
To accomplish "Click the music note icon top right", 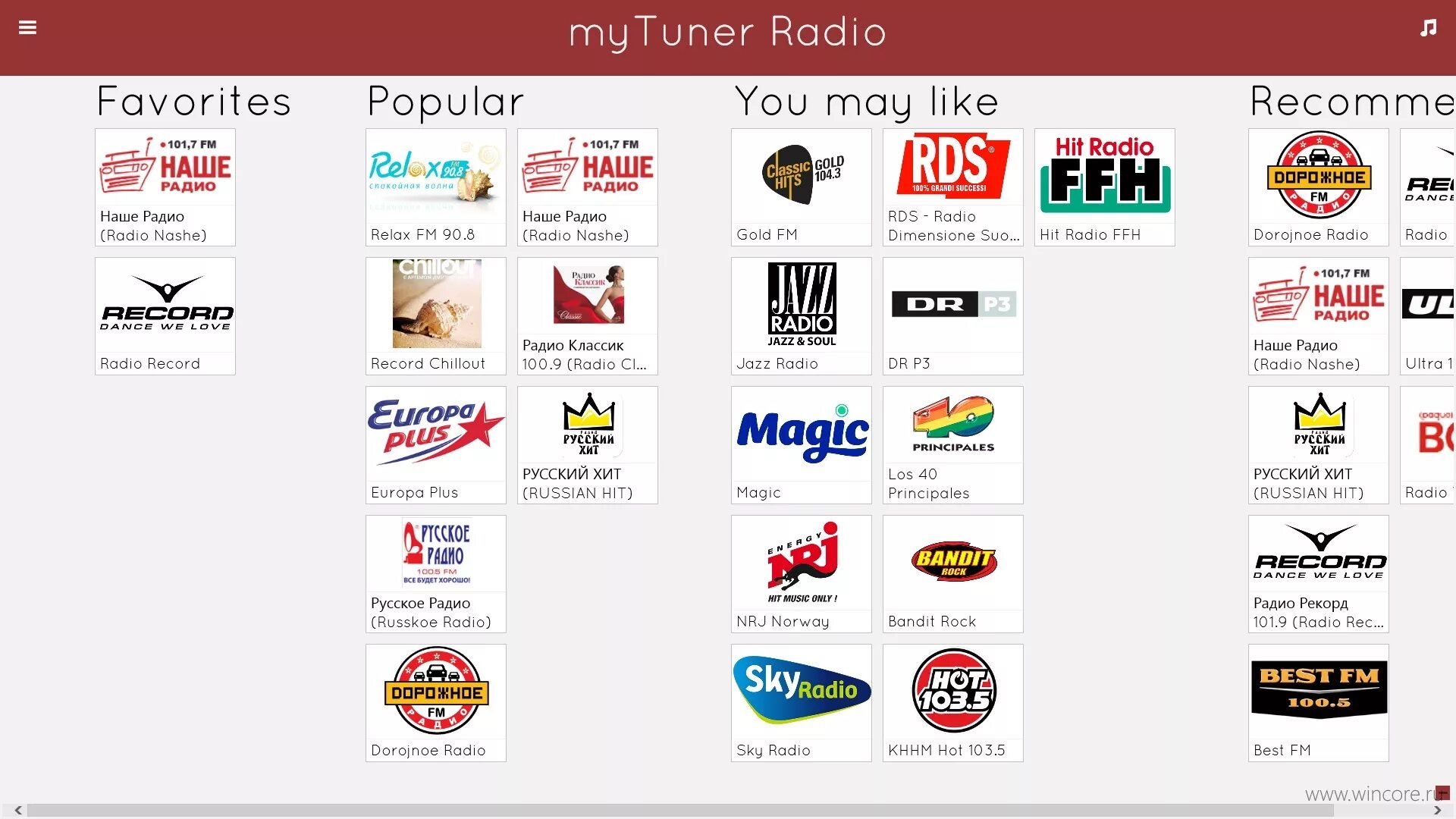I will [x=1429, y=27].
